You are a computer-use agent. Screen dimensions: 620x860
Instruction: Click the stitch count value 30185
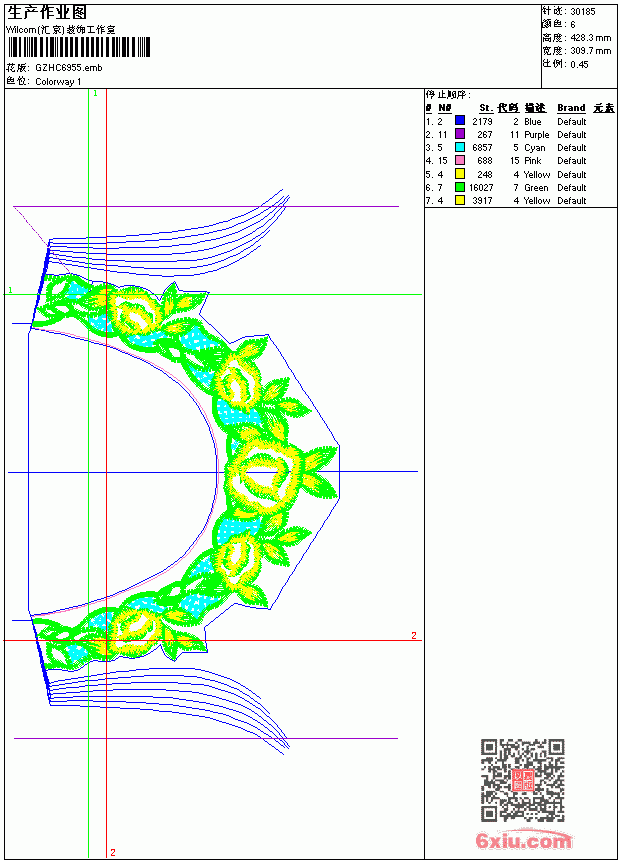[583, 11]
